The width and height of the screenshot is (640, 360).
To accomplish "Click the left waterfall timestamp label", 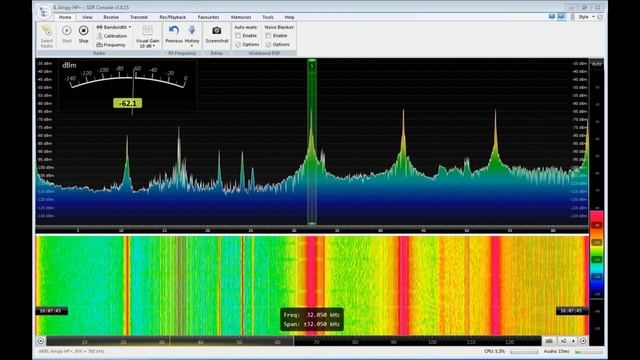I will pos(51,311).
